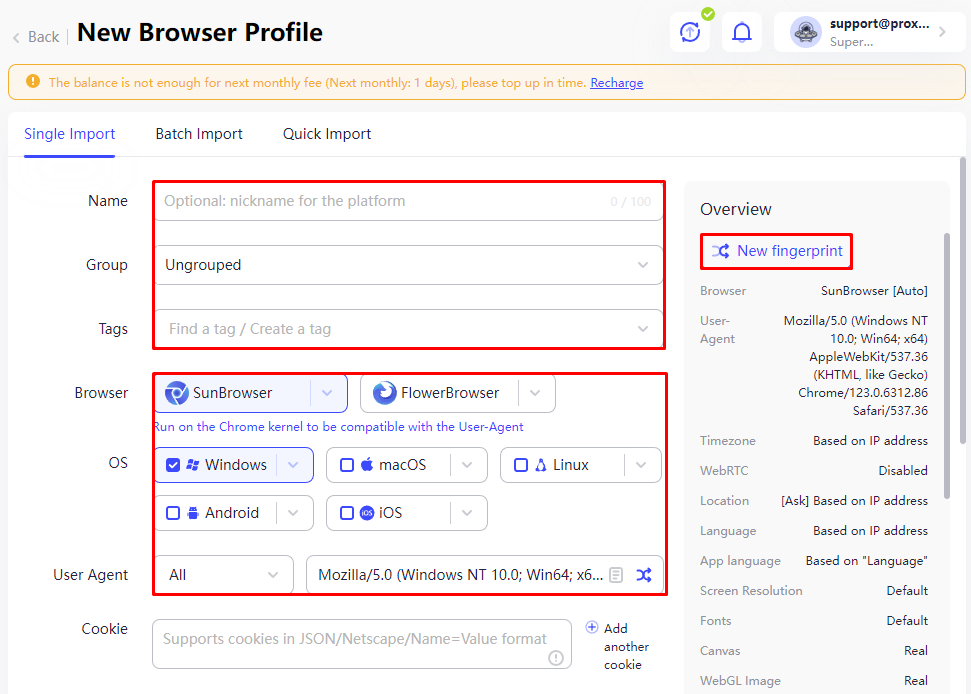Check the macOS checkbox
This screenshot has height=694, width=971.
click(x=347, y=465)
